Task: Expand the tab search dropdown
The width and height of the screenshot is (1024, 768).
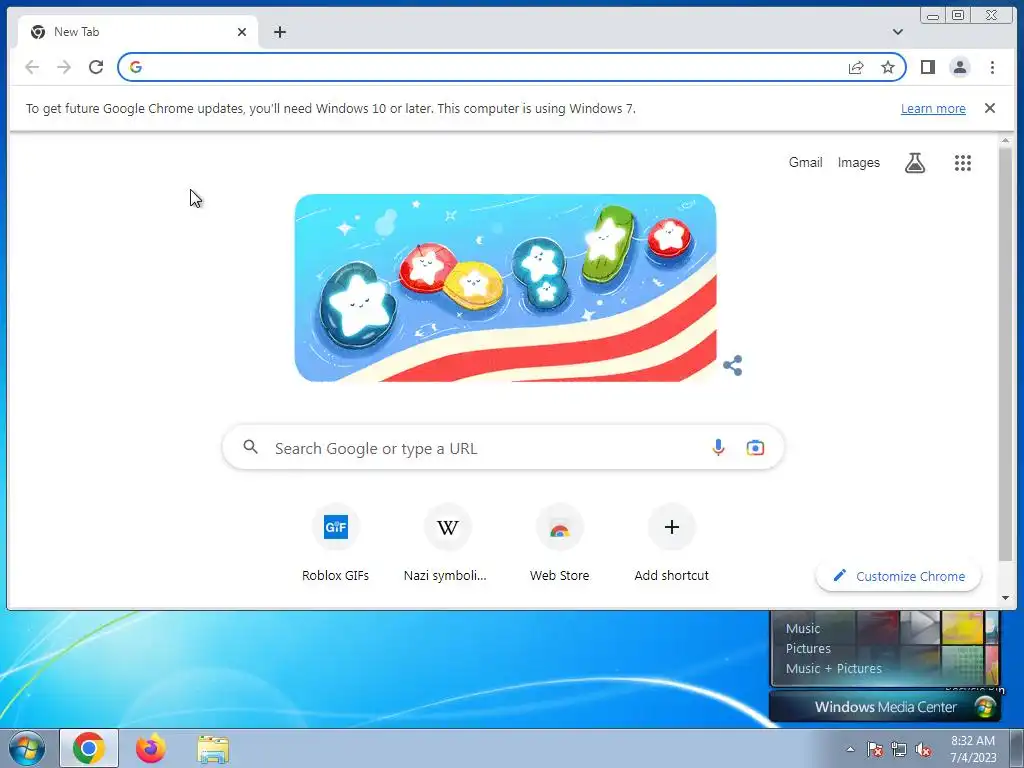Action: 898,31
